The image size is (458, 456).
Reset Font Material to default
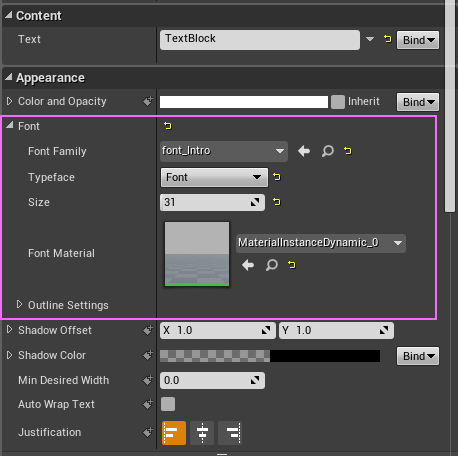coord(292,265)
